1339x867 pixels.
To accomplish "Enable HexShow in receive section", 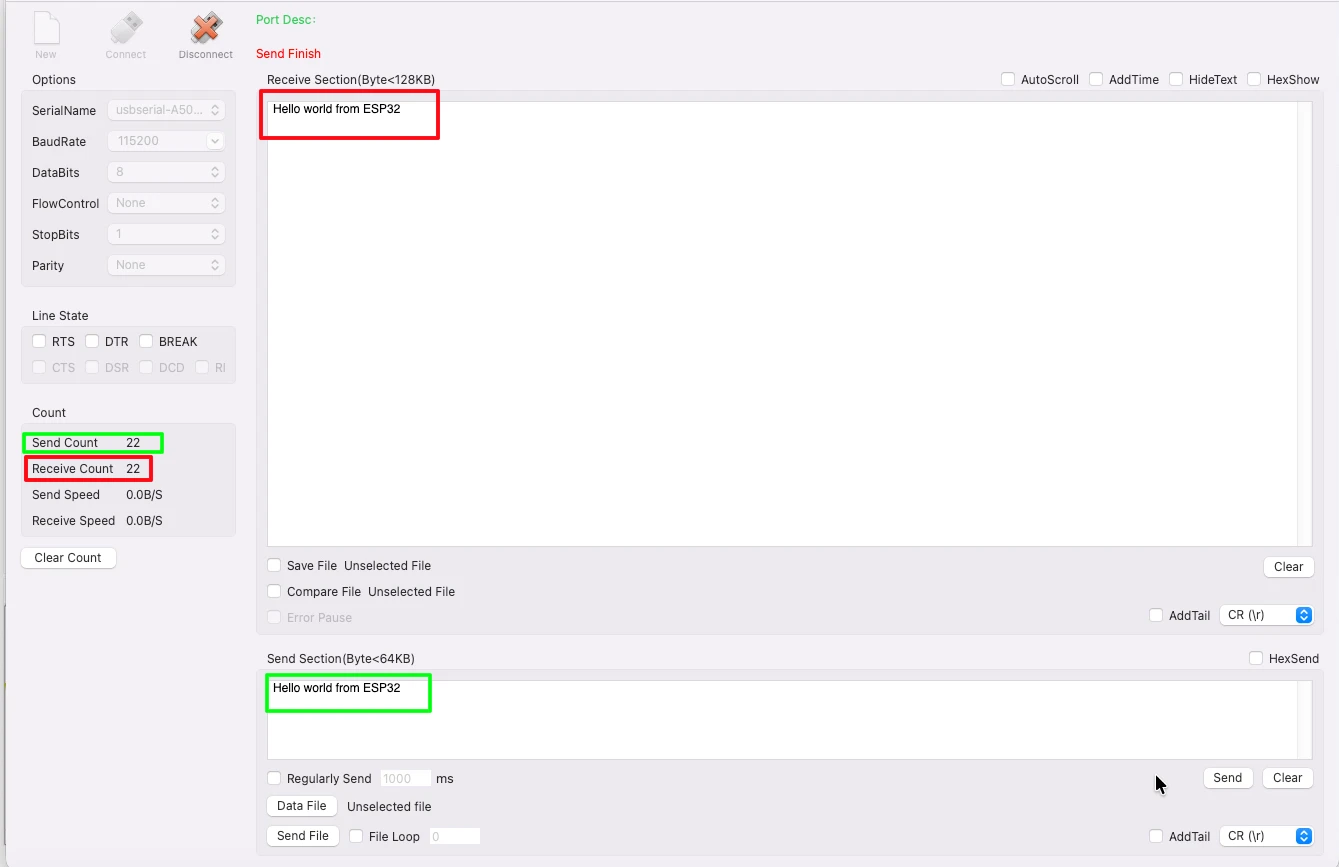I will tap(1254, 79).
